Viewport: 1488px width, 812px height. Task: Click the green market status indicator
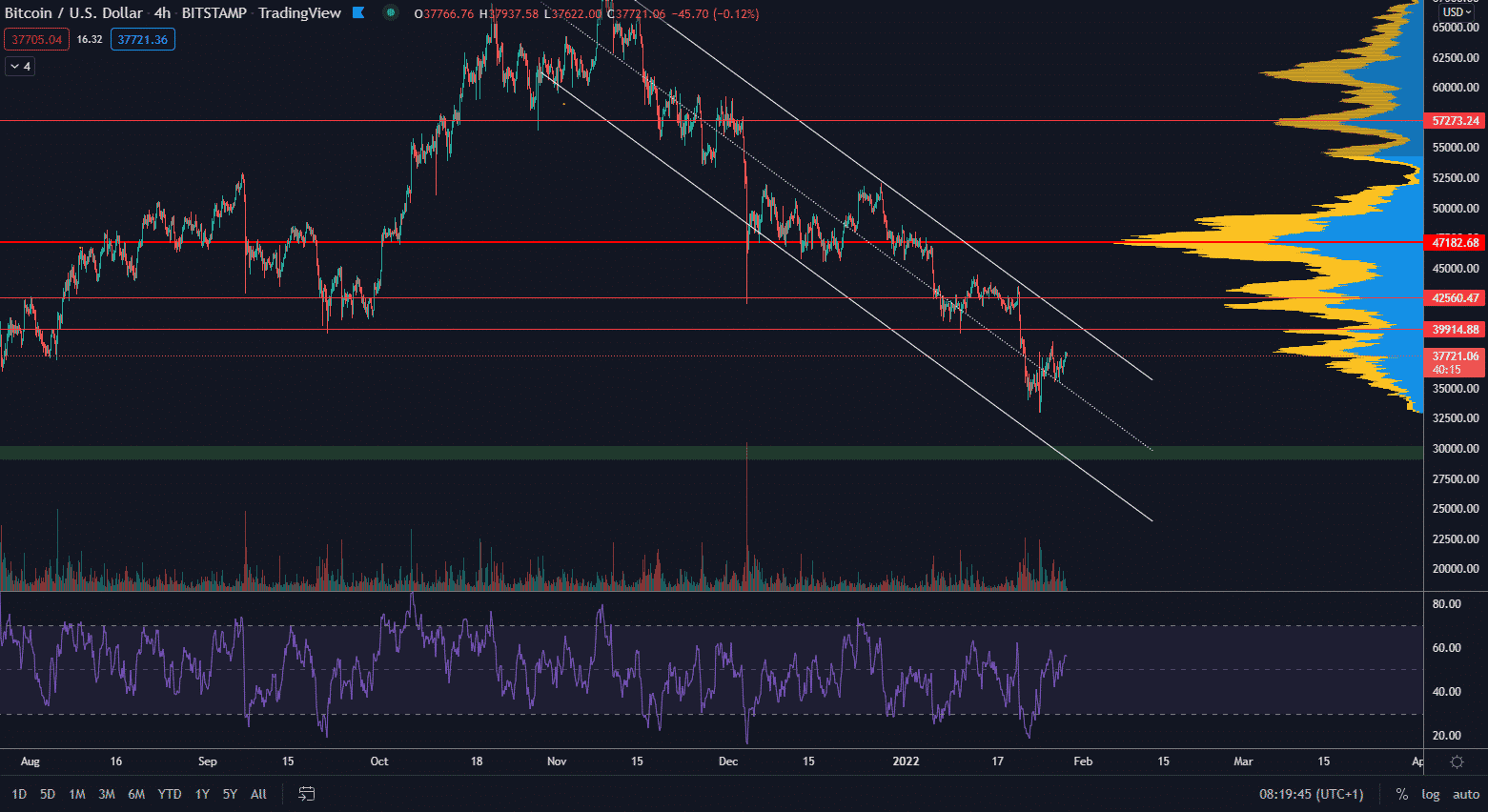[x=391, y=13]
